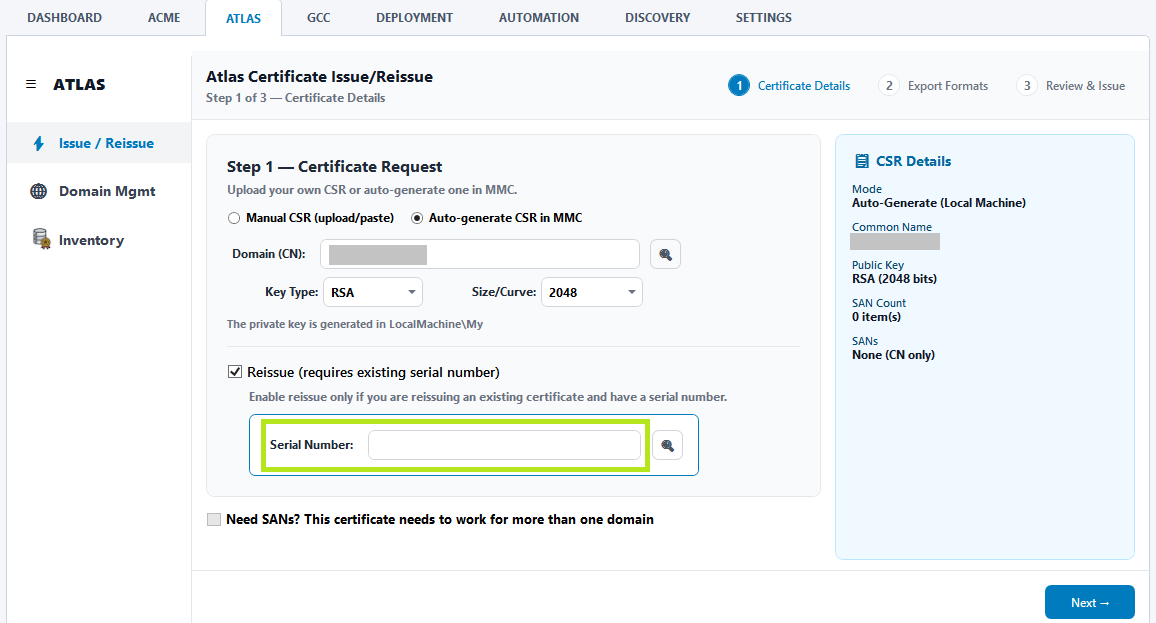Click the Domain (CN) input field
Image resolution: width=1156 pixels, height=623 pixels.
click(480, 254)
